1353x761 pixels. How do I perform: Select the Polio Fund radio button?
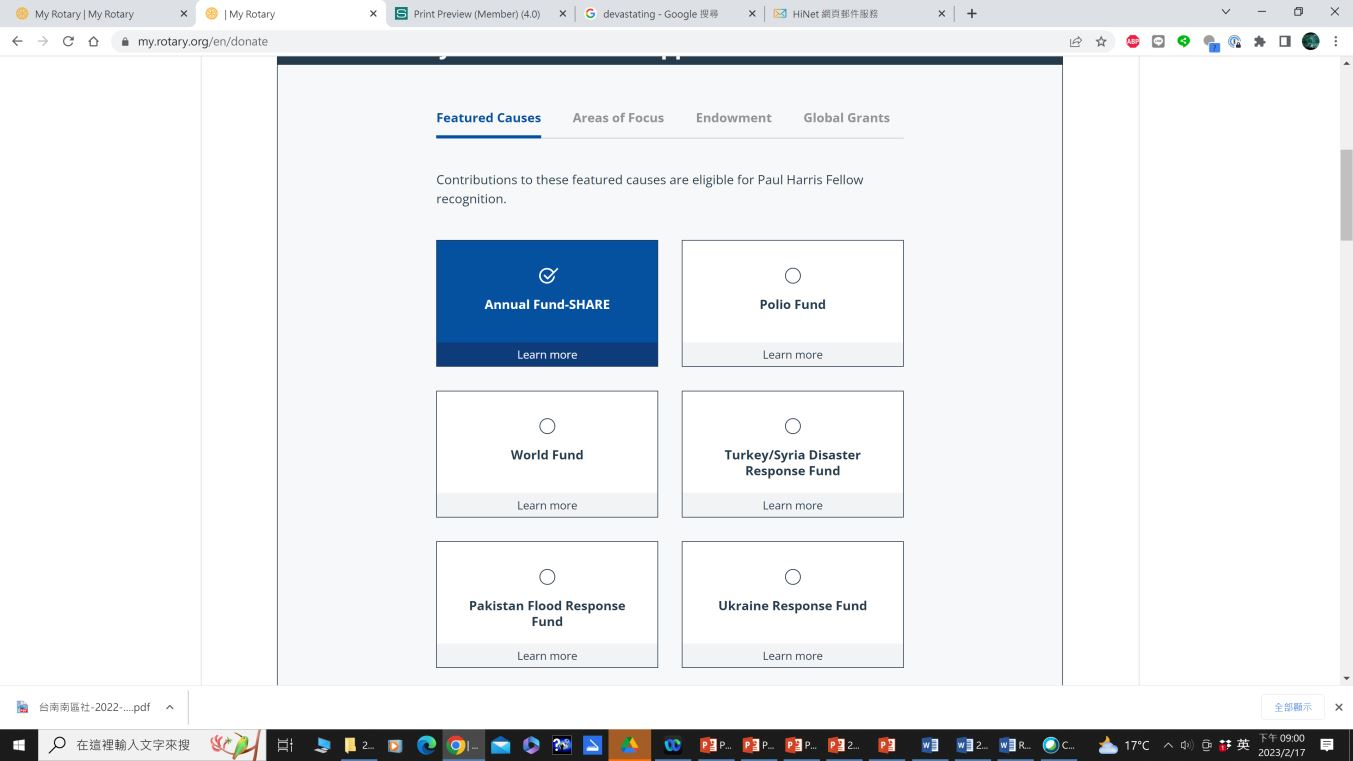click(793, 275)
